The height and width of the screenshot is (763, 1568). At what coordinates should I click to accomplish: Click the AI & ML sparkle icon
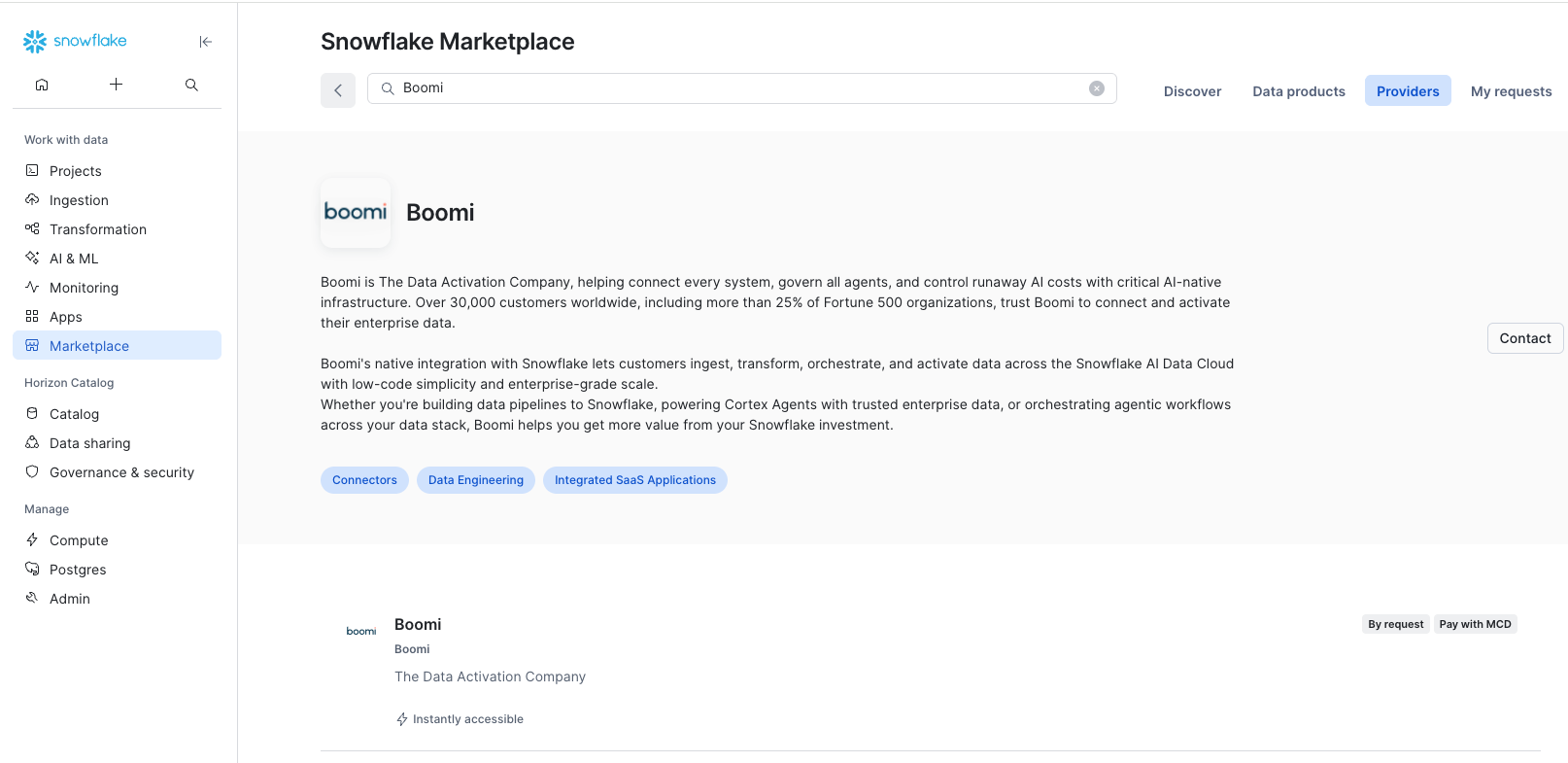point(32,258)
